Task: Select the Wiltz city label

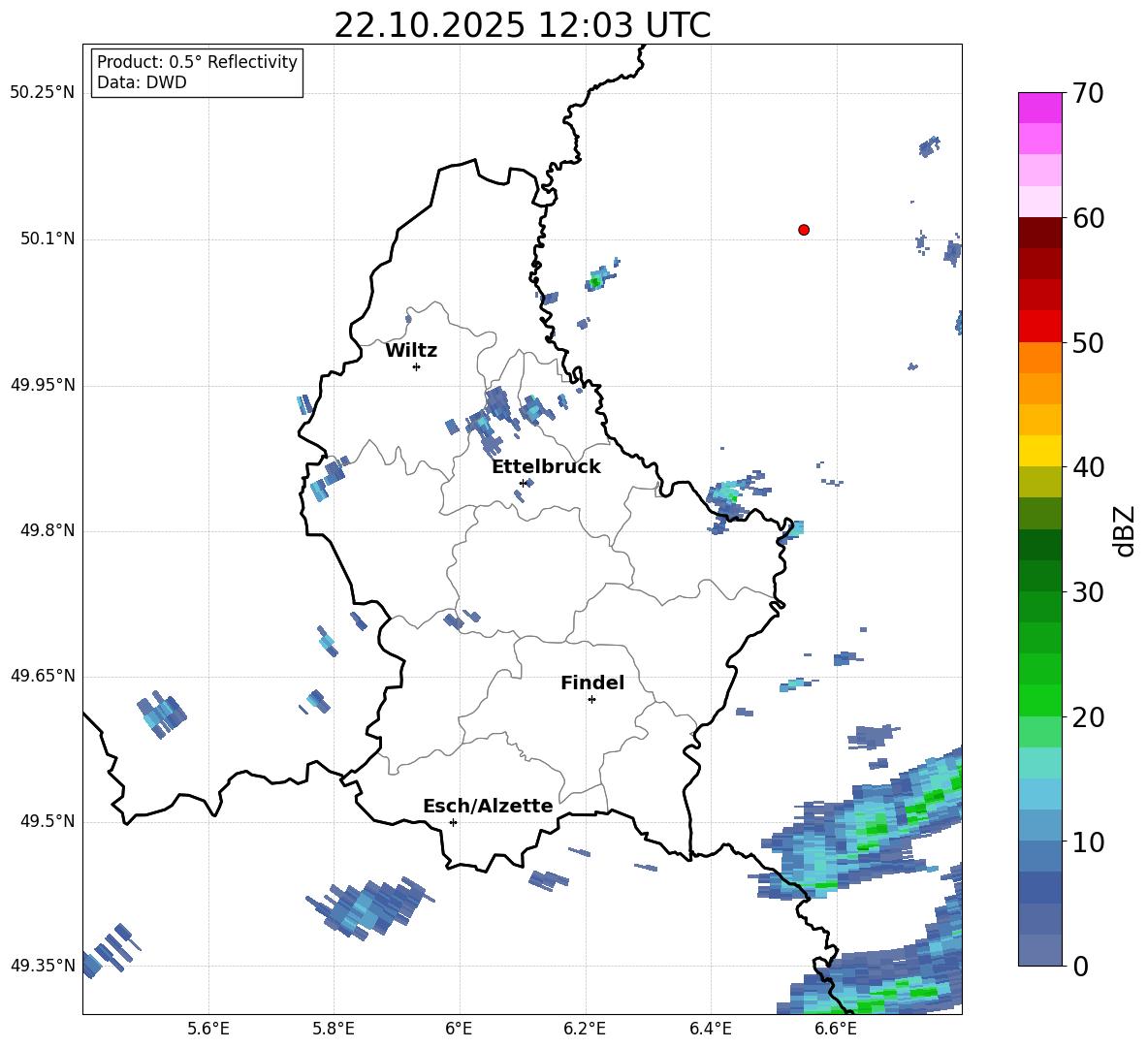Action: (x=411, y=351)
